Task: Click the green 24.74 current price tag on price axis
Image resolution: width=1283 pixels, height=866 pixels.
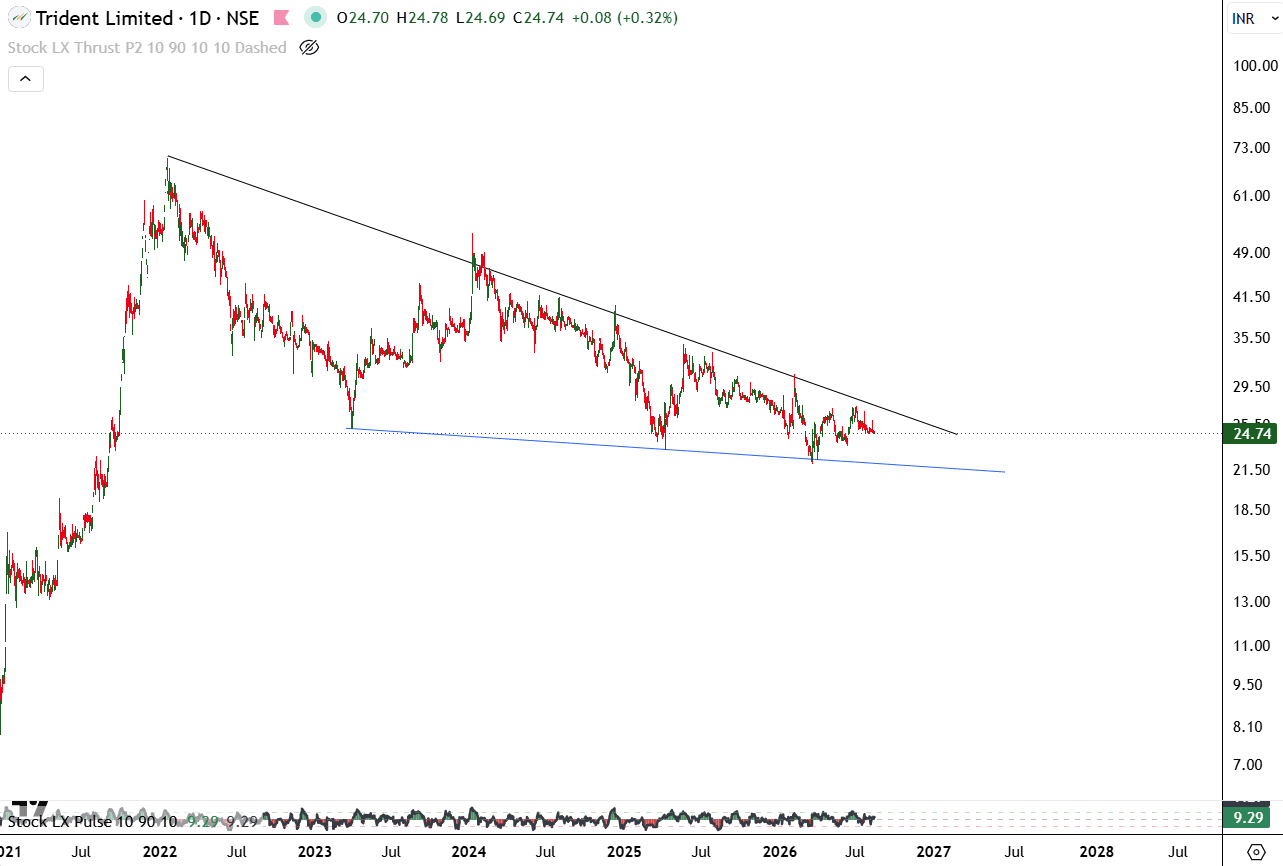Action: click(1250, 433)
